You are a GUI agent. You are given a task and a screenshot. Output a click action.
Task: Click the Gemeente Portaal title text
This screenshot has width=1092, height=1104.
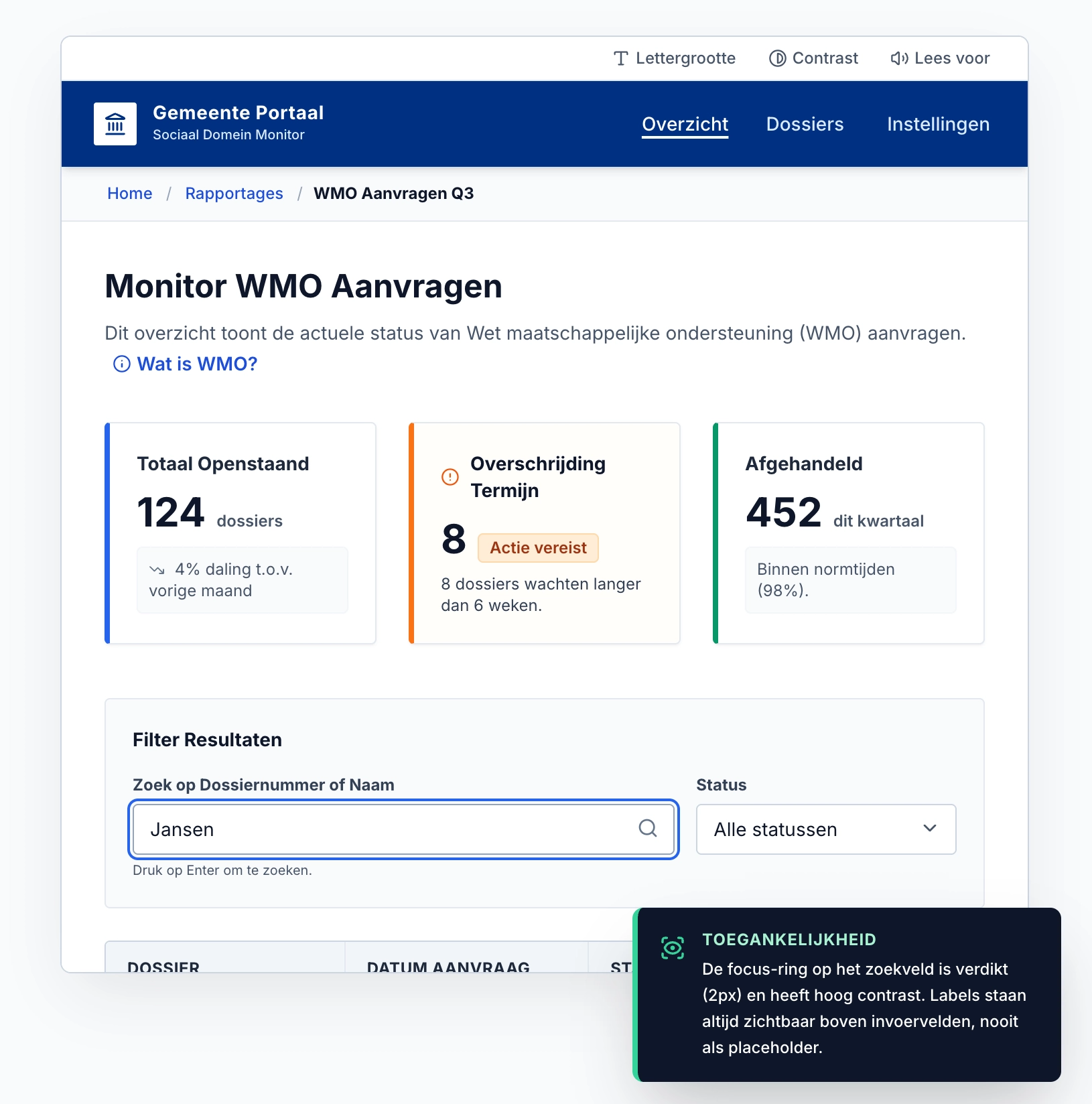[x=238, y=113]
